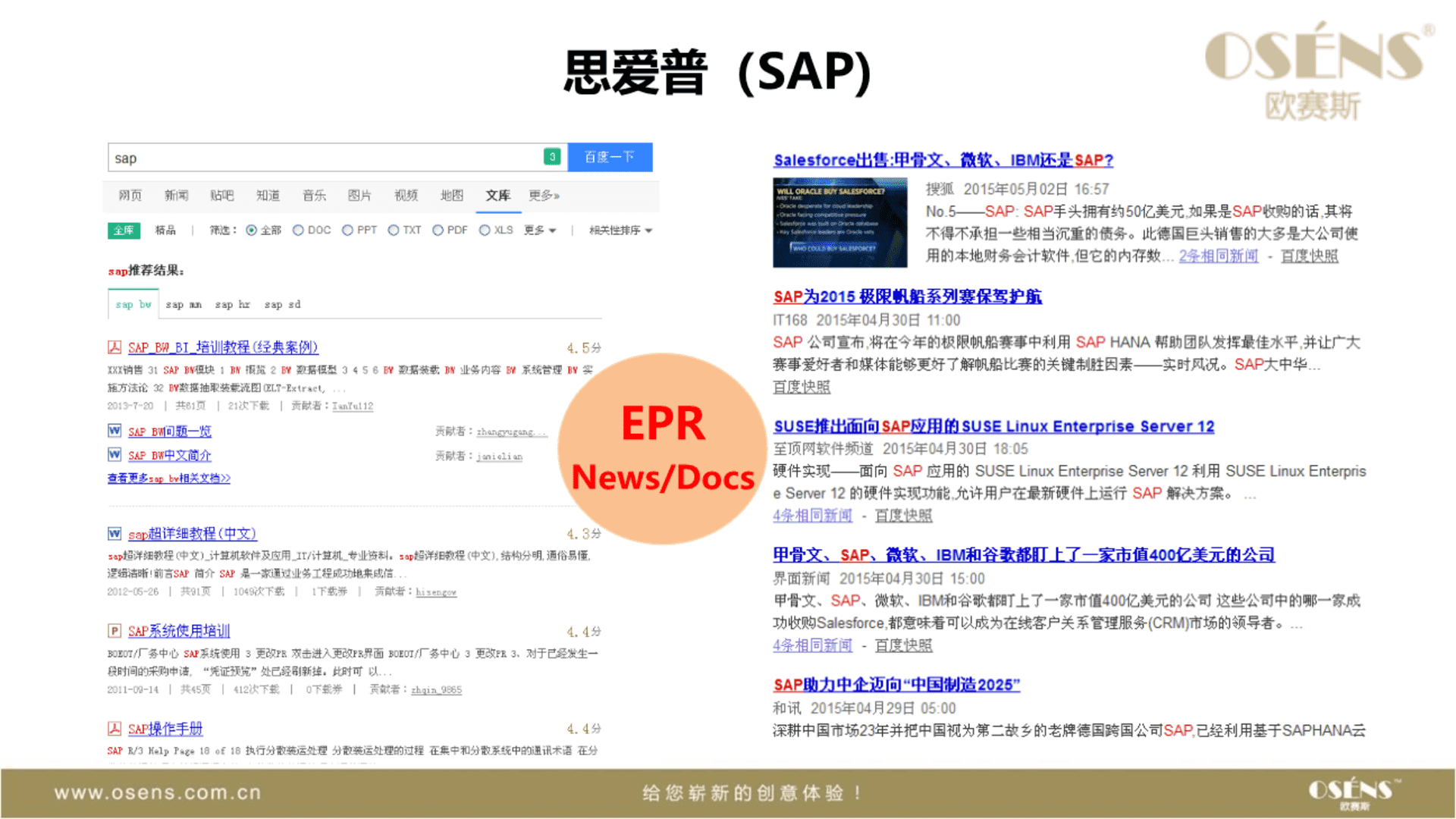
Task: Click the 百度一下 search button
Action: point(610,157)
